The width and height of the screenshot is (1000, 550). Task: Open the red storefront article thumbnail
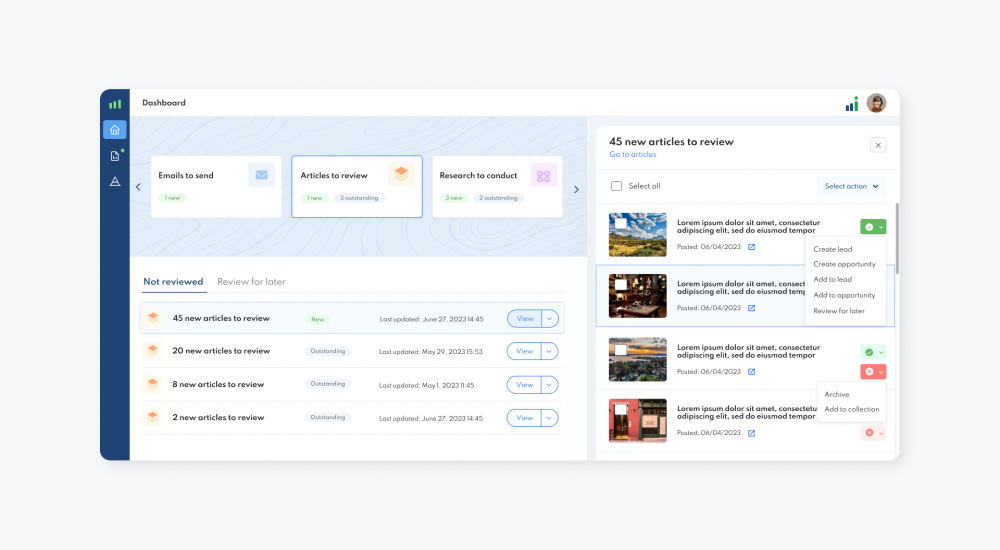(x=638, y=421)
